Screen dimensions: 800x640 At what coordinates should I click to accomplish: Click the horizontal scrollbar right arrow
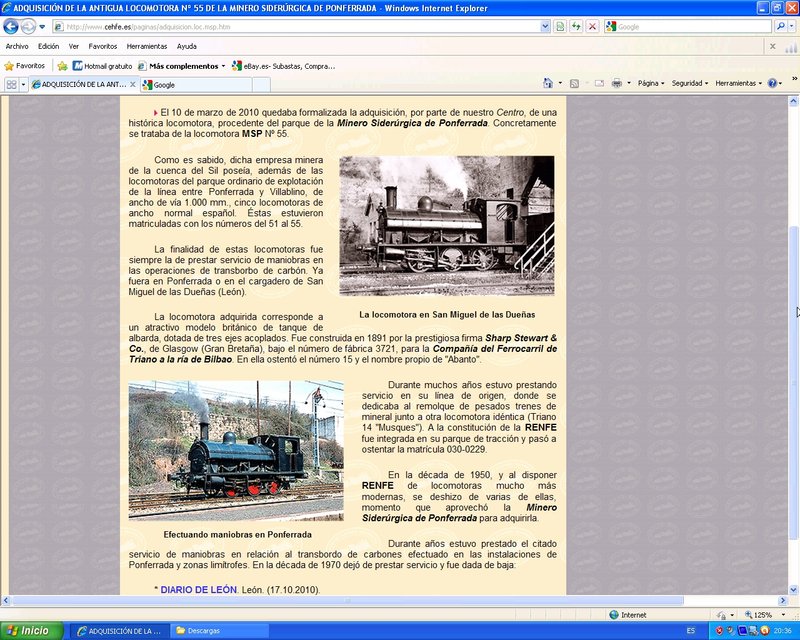(x=783, y=601)
